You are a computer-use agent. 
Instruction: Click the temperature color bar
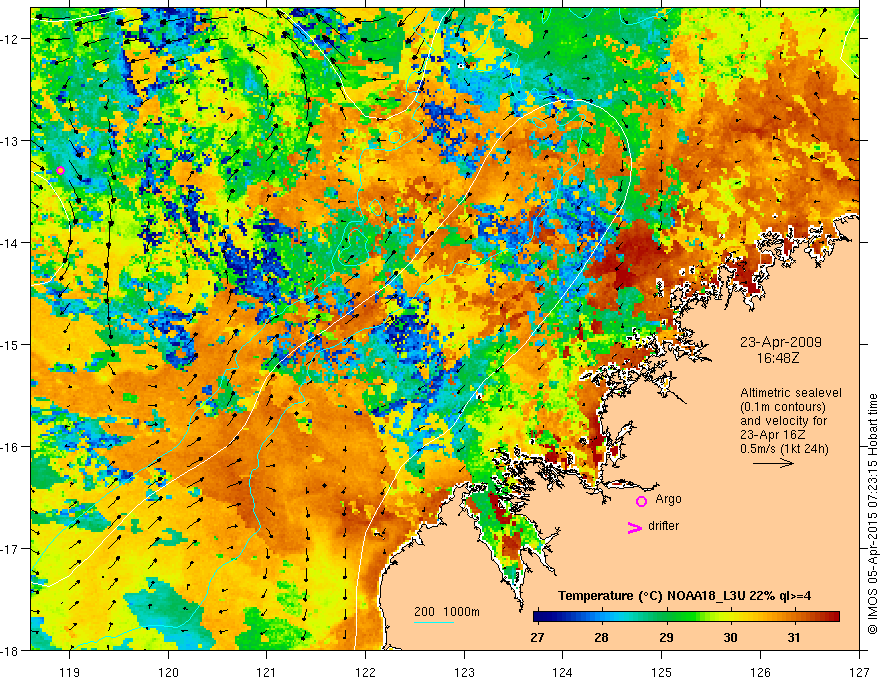686,617
